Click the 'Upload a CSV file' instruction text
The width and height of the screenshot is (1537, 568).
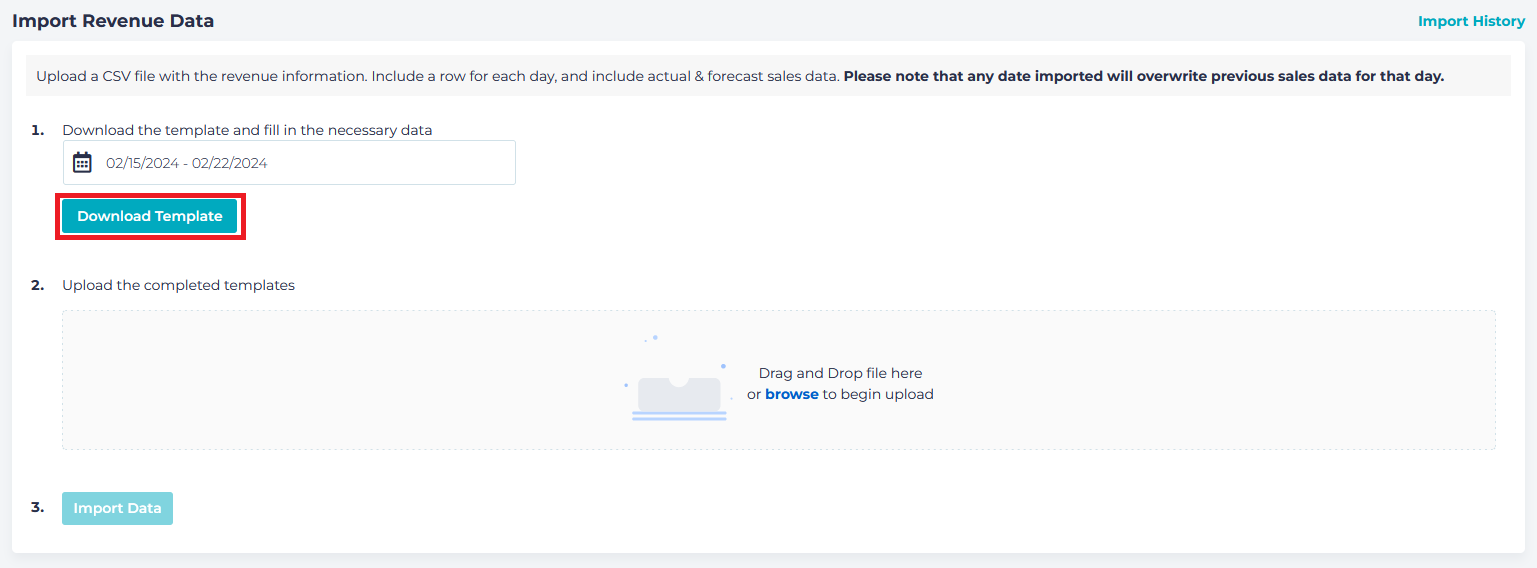200,76
